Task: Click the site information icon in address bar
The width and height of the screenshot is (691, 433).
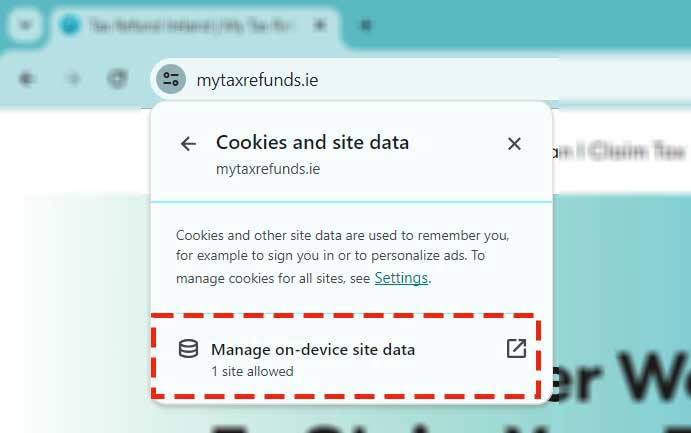Action: [x=171, y=79]
